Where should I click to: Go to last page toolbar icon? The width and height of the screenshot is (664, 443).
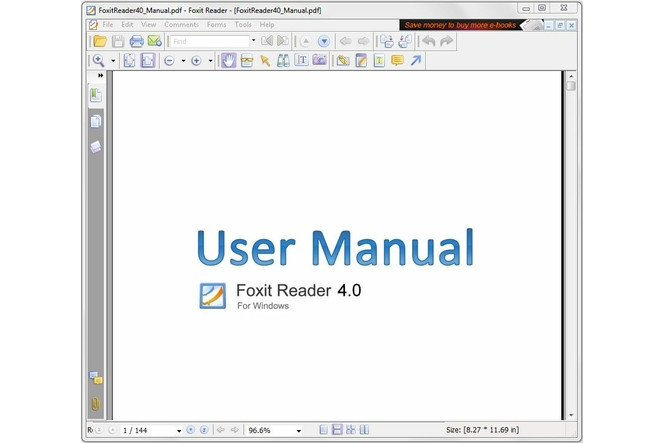282,41
